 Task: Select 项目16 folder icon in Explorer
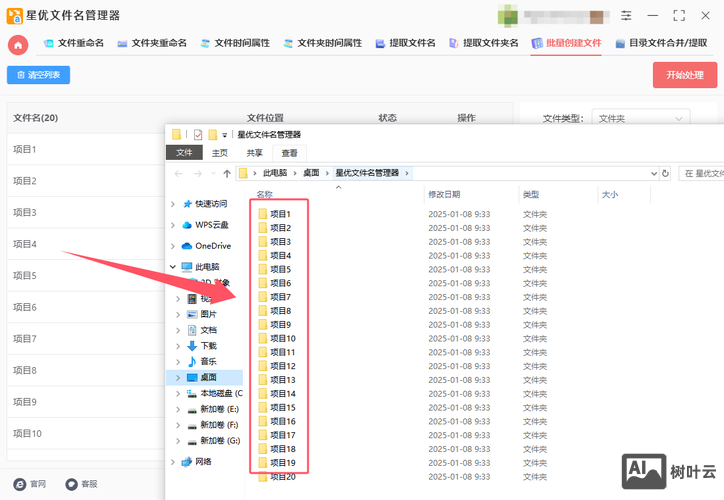(x=263, y=421)
